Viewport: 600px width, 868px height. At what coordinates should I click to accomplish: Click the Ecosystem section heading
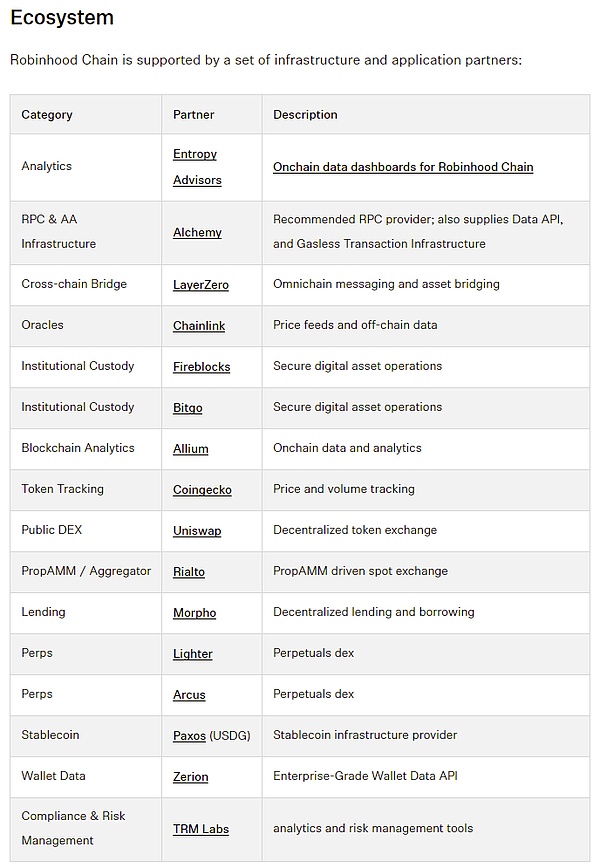coord(62,18)
